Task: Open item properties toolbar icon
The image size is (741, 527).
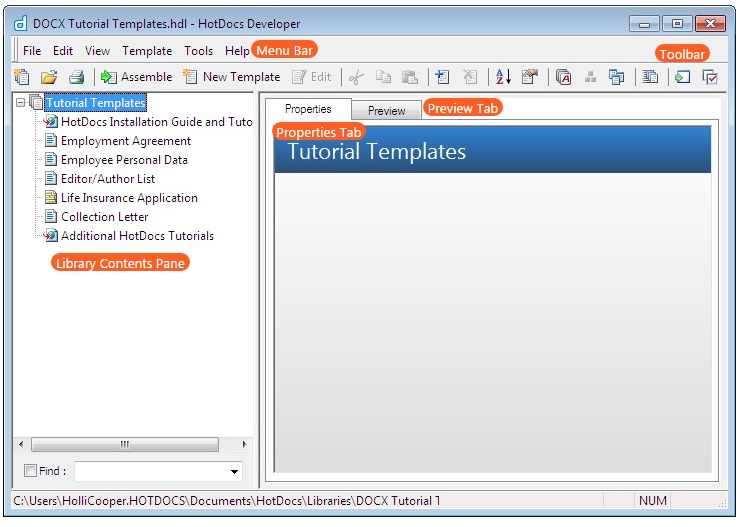Action: pos(530,77)
